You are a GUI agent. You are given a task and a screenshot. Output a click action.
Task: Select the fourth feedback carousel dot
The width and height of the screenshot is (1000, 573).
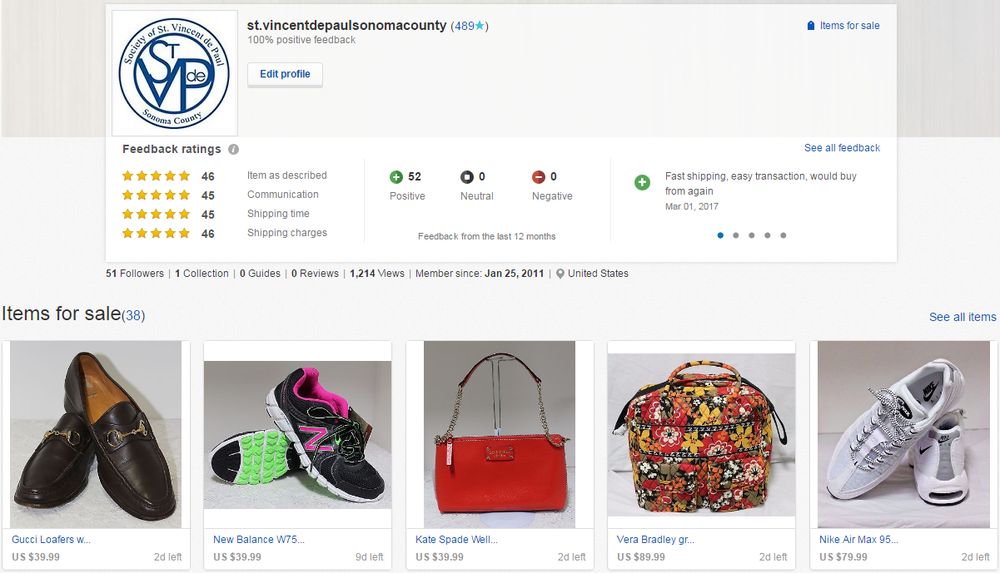[x=767, y=235]
